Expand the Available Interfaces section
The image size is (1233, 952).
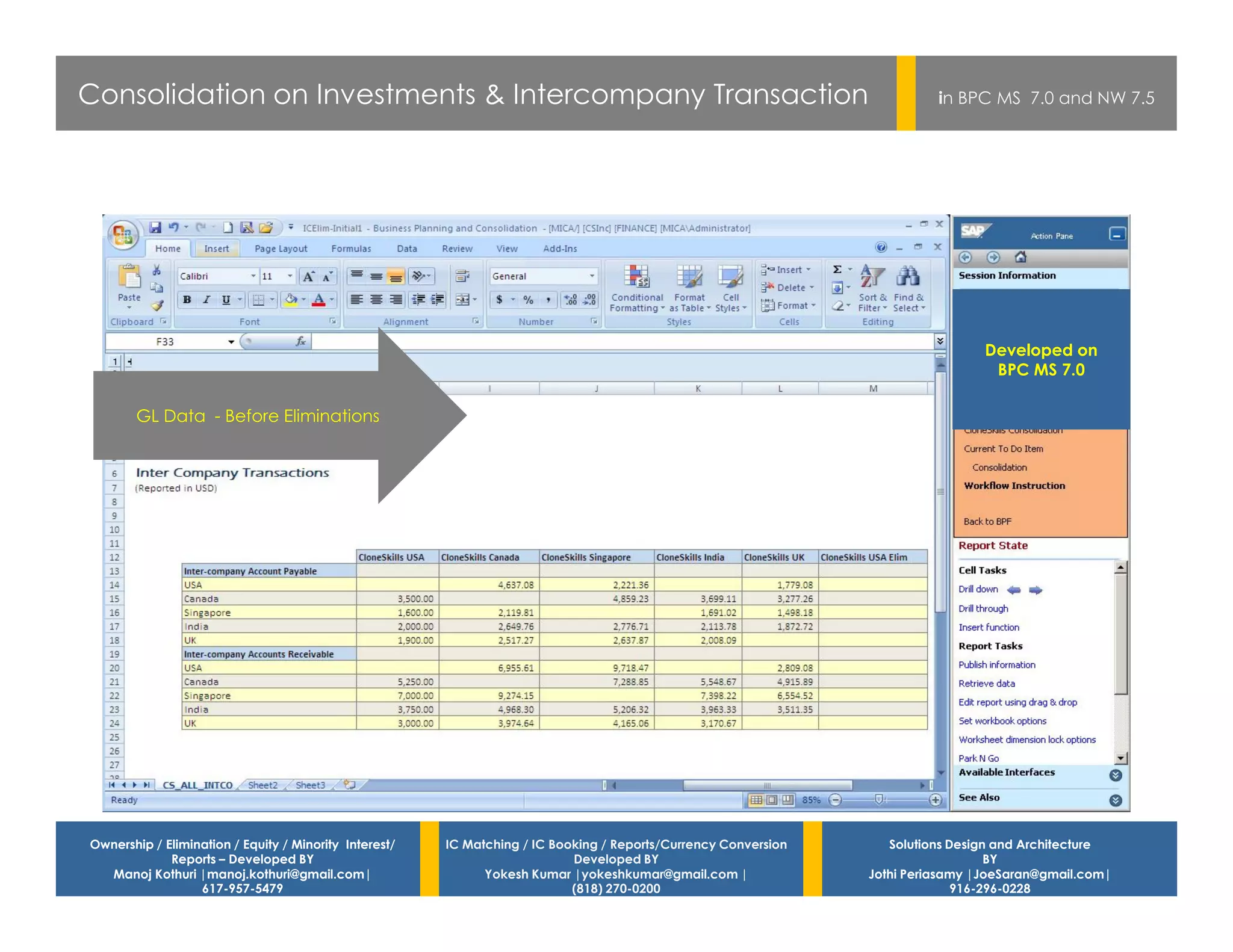point(1115,775)
